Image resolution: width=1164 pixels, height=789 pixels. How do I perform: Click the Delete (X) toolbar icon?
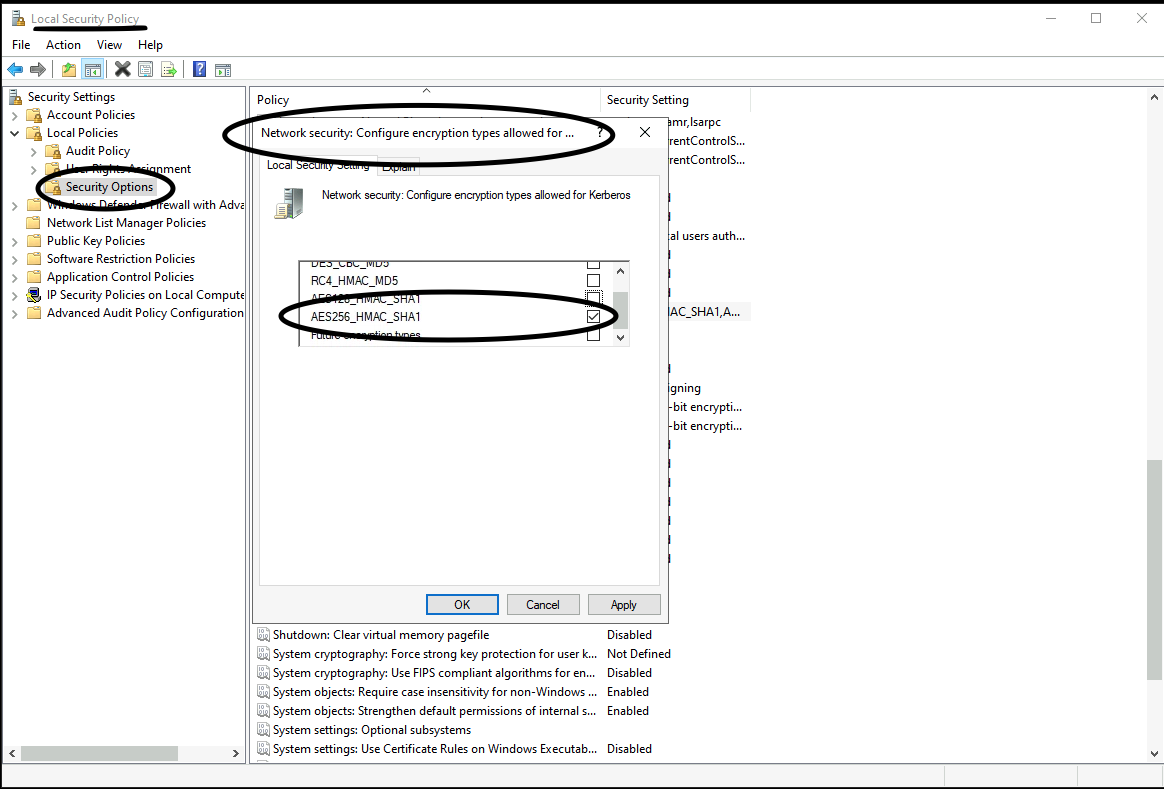click(x=121, y=69)
